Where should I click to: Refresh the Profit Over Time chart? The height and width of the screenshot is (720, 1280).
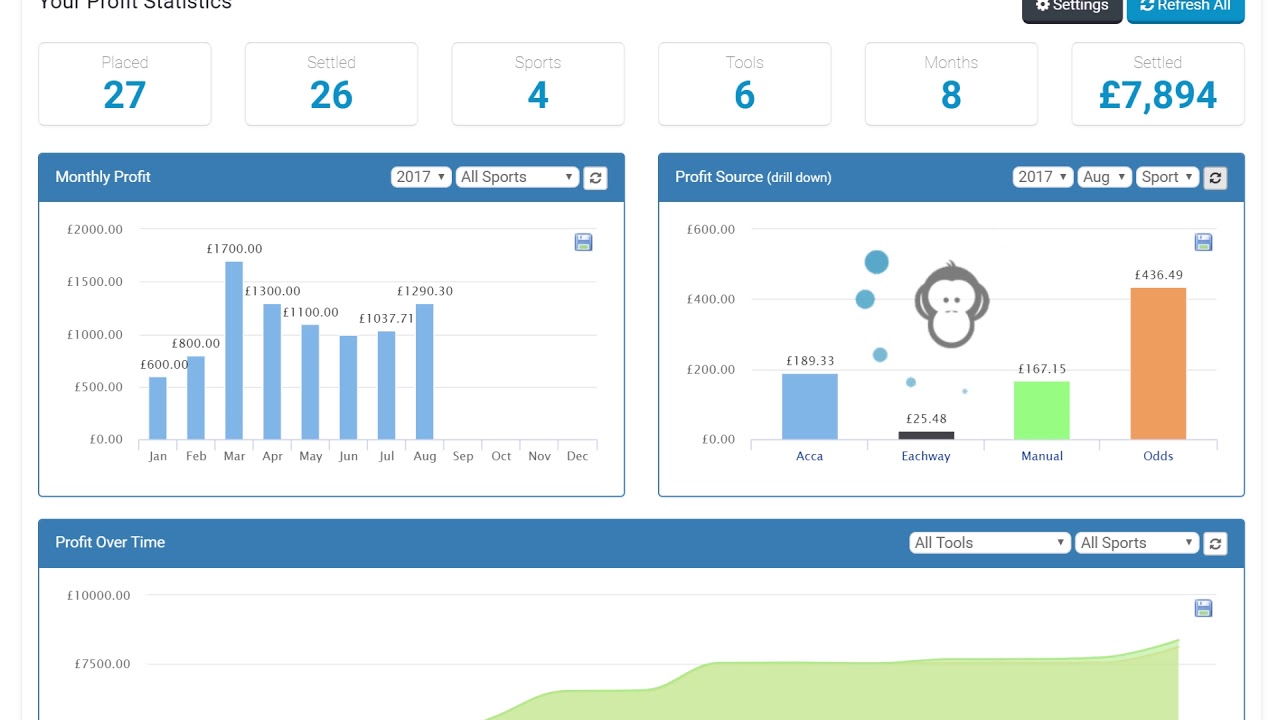1215,543
